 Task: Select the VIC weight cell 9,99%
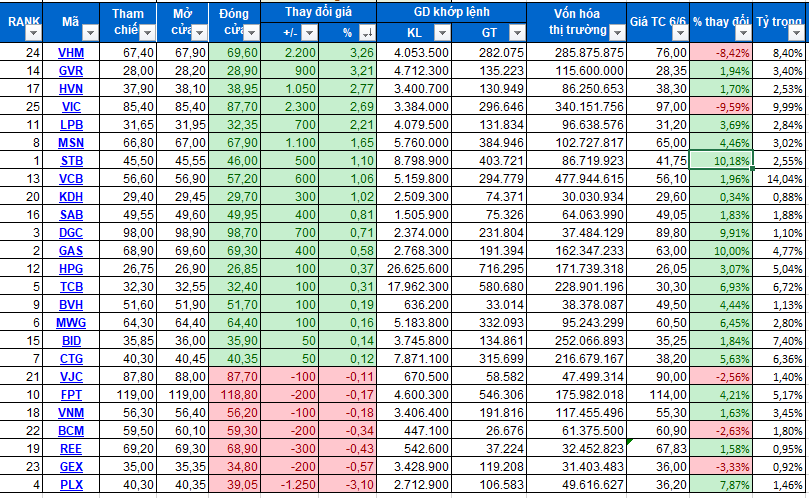pos(781,107)
